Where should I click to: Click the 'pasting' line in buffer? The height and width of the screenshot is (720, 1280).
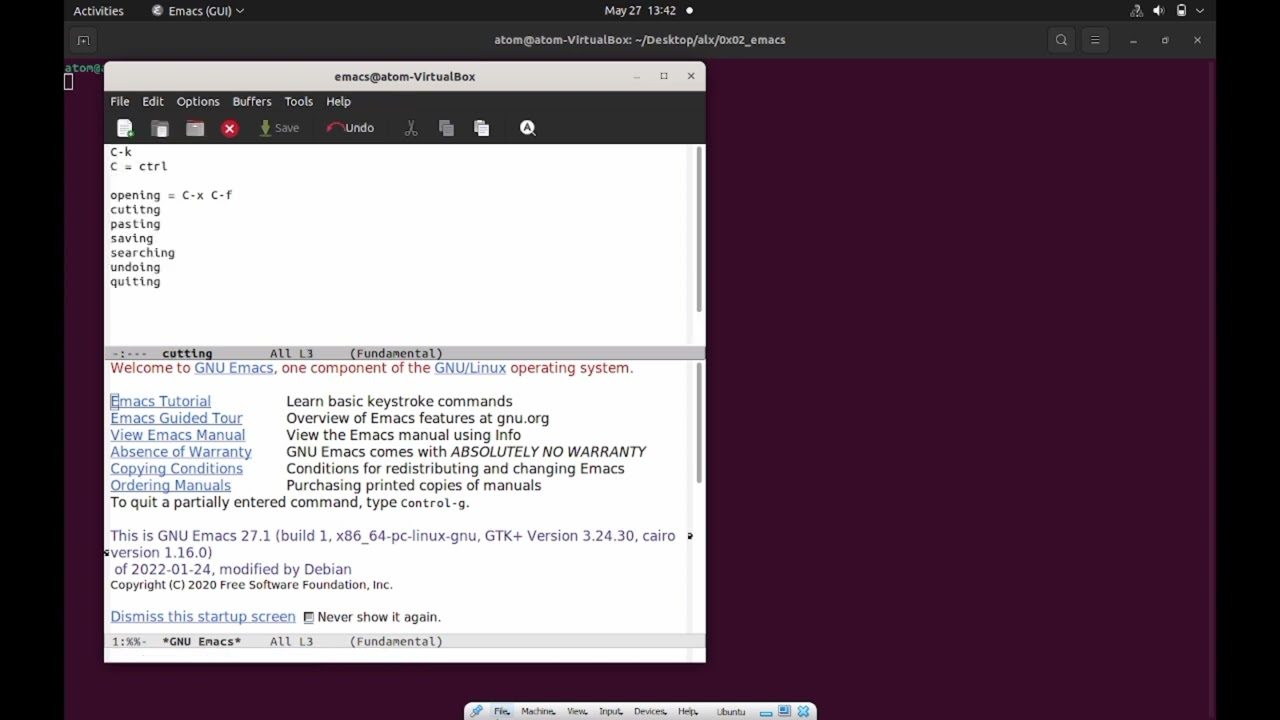[135, 224]
